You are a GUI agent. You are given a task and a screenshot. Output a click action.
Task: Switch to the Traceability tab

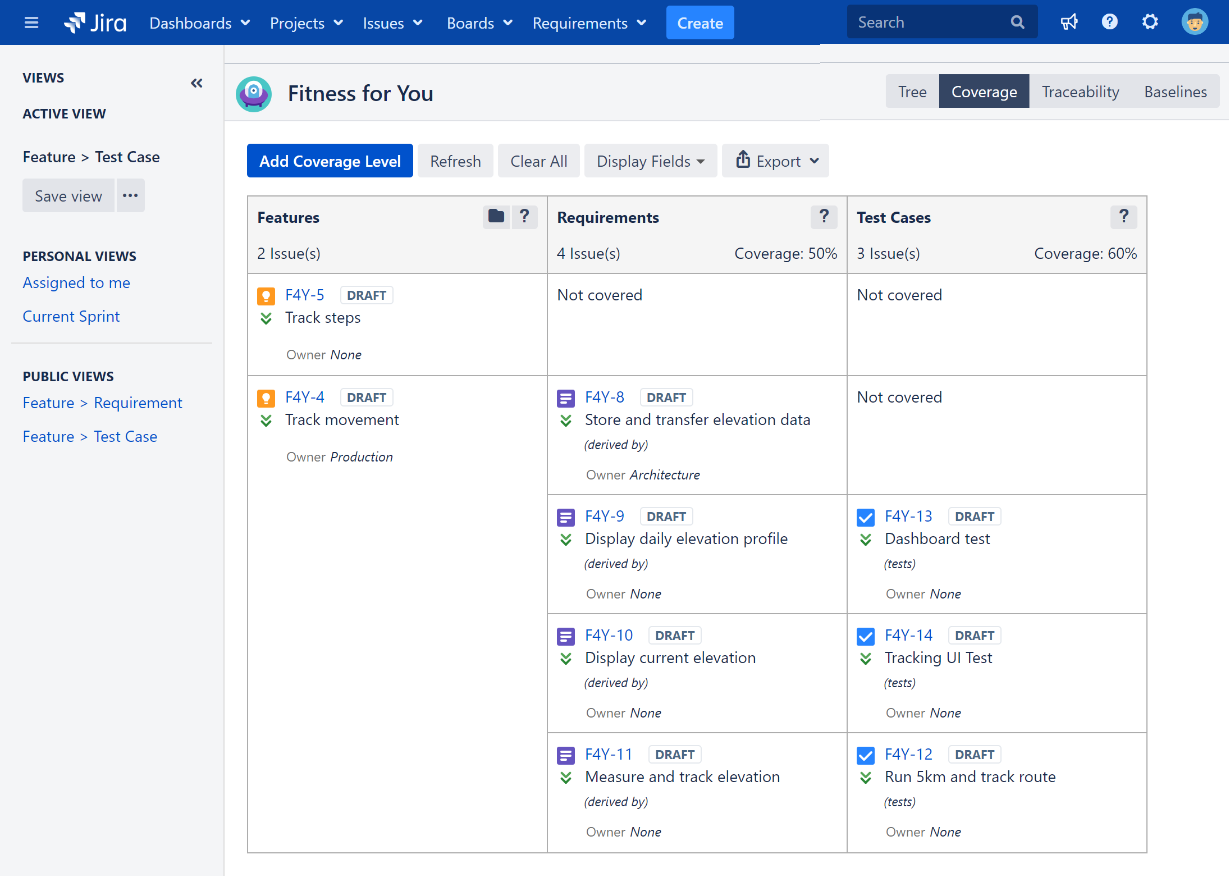click(1080, 92)
